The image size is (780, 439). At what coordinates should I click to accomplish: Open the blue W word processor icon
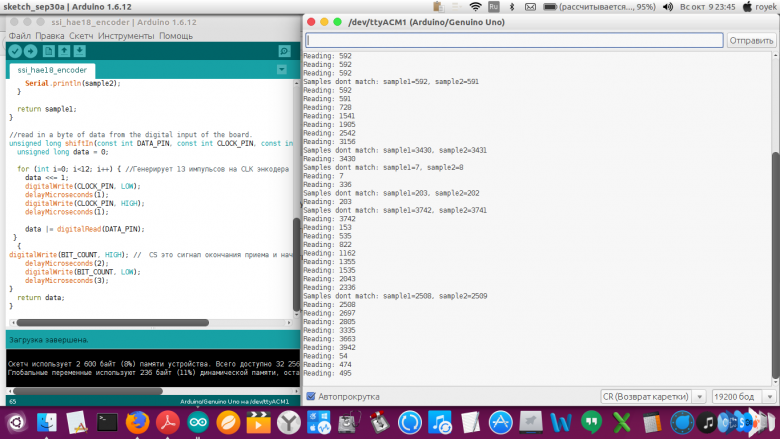click(x=561, y=423)
